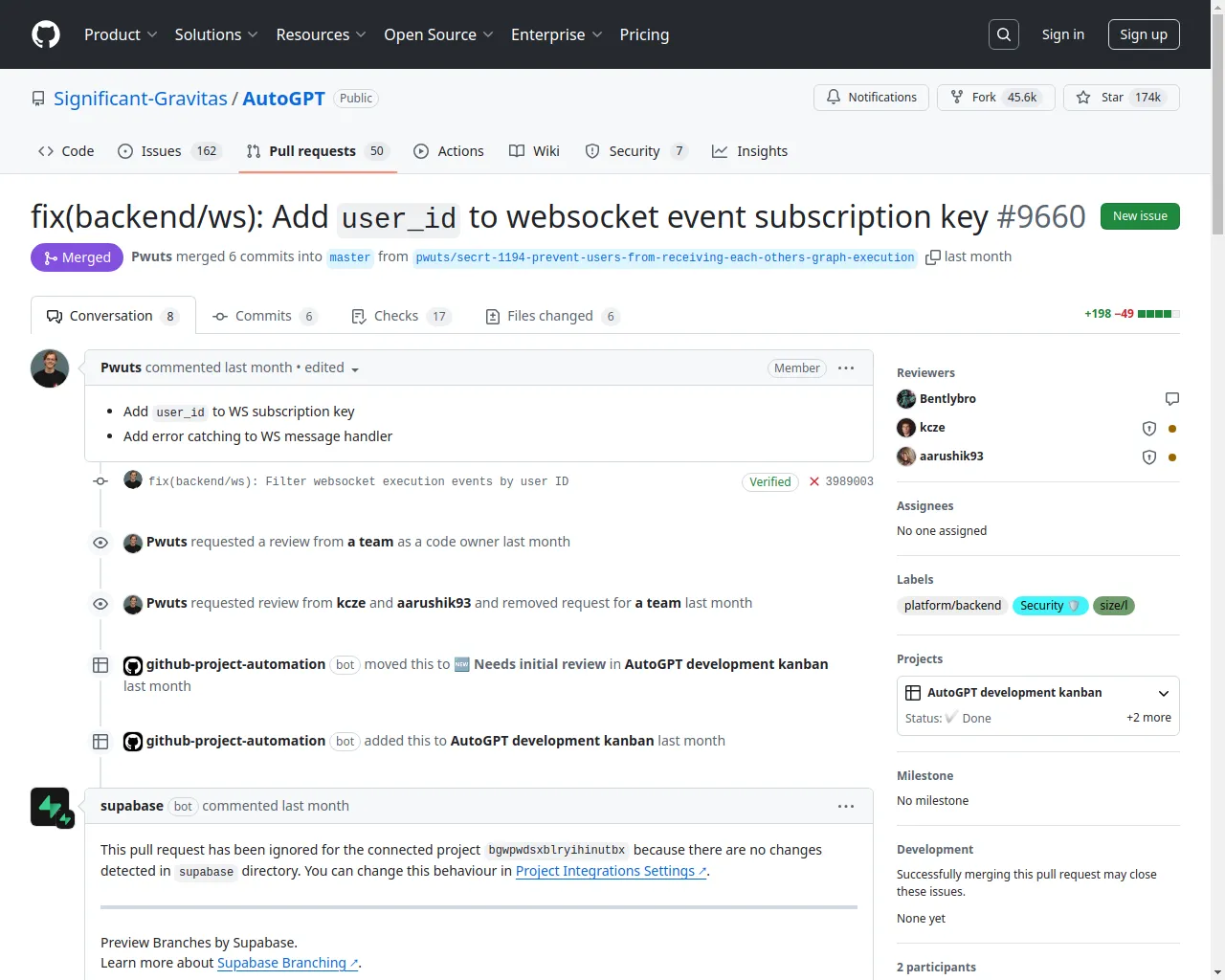Open the Insights tab
The height and width of the screenshot is (980, 1225).
click(x=749, y=151)
